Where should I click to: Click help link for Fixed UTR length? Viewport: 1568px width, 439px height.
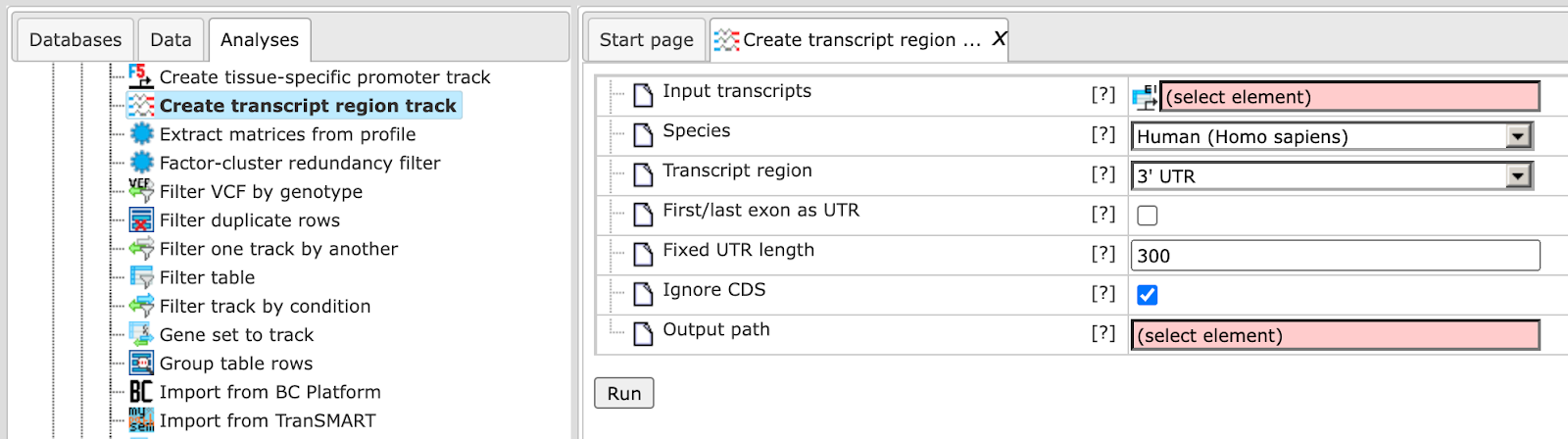1103,253
